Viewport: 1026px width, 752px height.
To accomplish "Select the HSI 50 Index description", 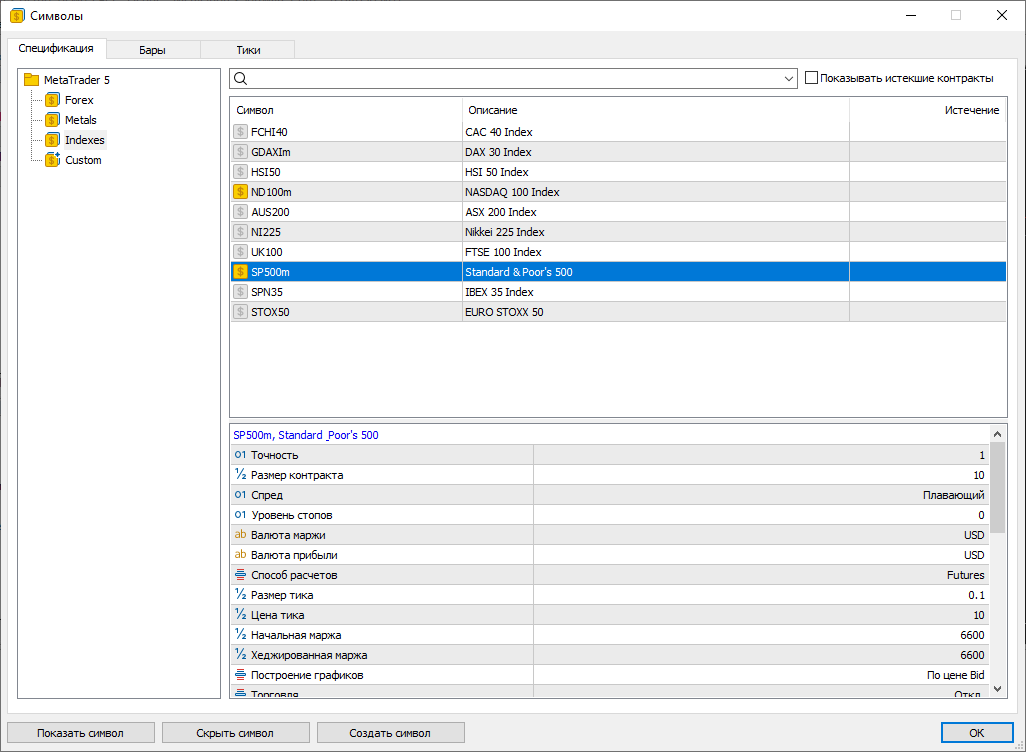I will [x=497, y=172].
